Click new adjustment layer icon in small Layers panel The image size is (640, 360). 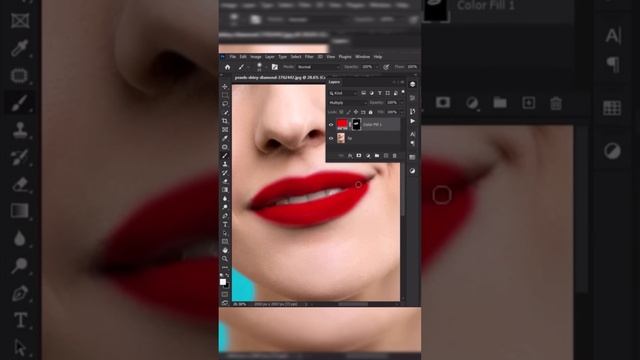[368, 156]
